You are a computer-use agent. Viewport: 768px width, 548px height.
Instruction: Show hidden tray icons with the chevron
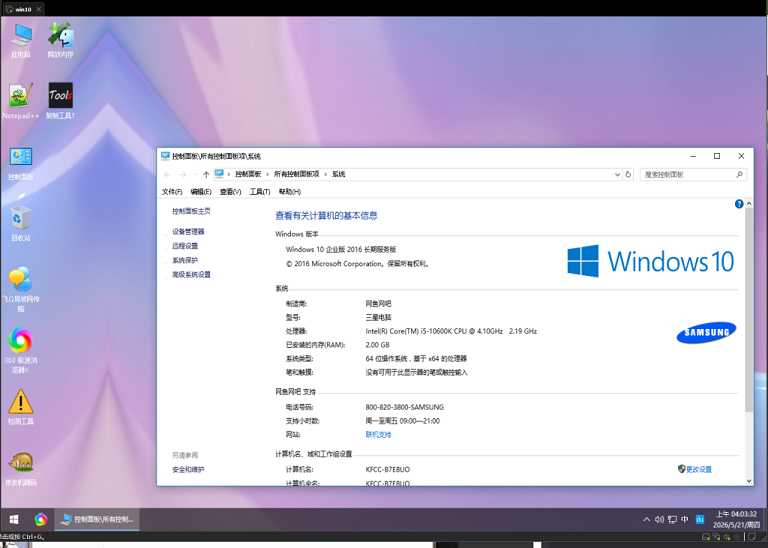647,519
